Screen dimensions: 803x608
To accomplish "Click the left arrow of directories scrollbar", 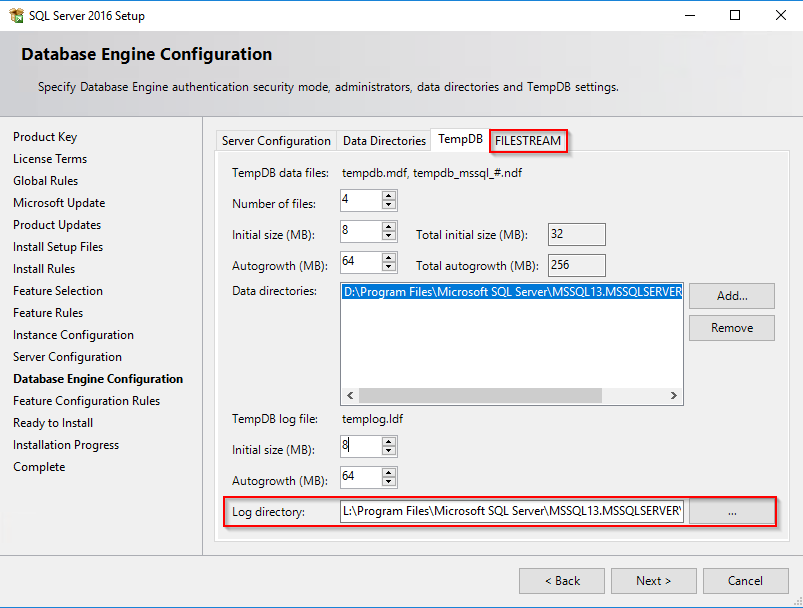I will pyautogui.click(x=350, y=395).
